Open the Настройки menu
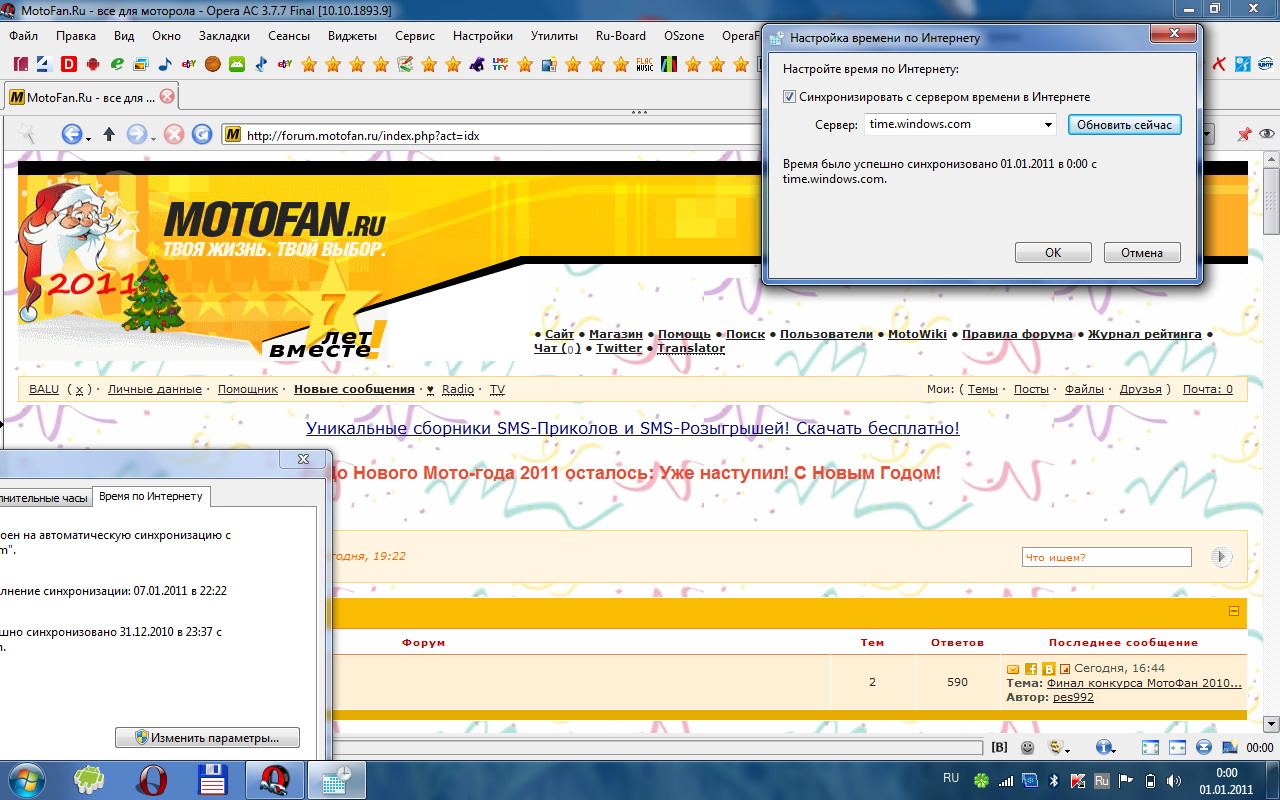This screenshot has height=800, width=1280. (482, 35)
